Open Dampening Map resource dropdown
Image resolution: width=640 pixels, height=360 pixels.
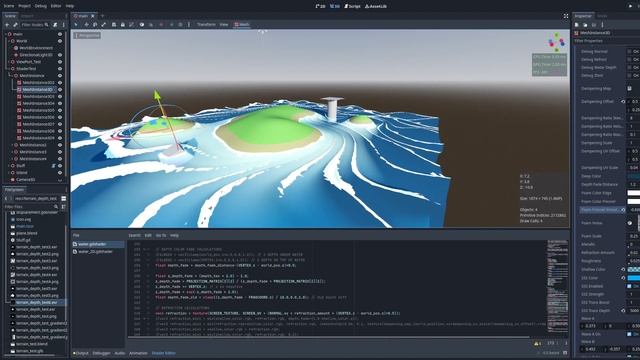(629, 89)
